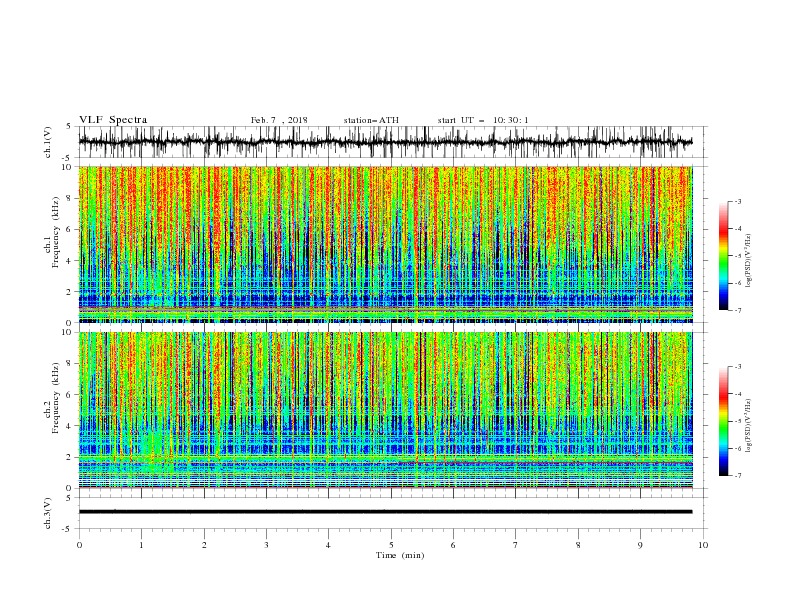Image resolution: width=792 pixels, height=612 pixels.
Task: Click the "Time (min)" axis label
Action: [x=400, y=555]
